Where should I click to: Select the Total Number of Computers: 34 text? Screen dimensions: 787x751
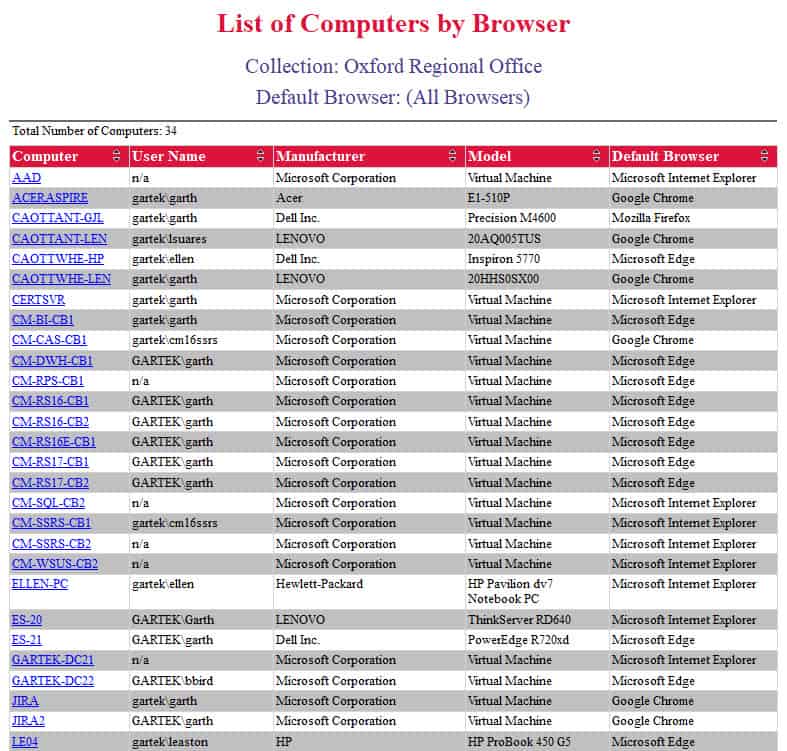(x=94, y=131)
